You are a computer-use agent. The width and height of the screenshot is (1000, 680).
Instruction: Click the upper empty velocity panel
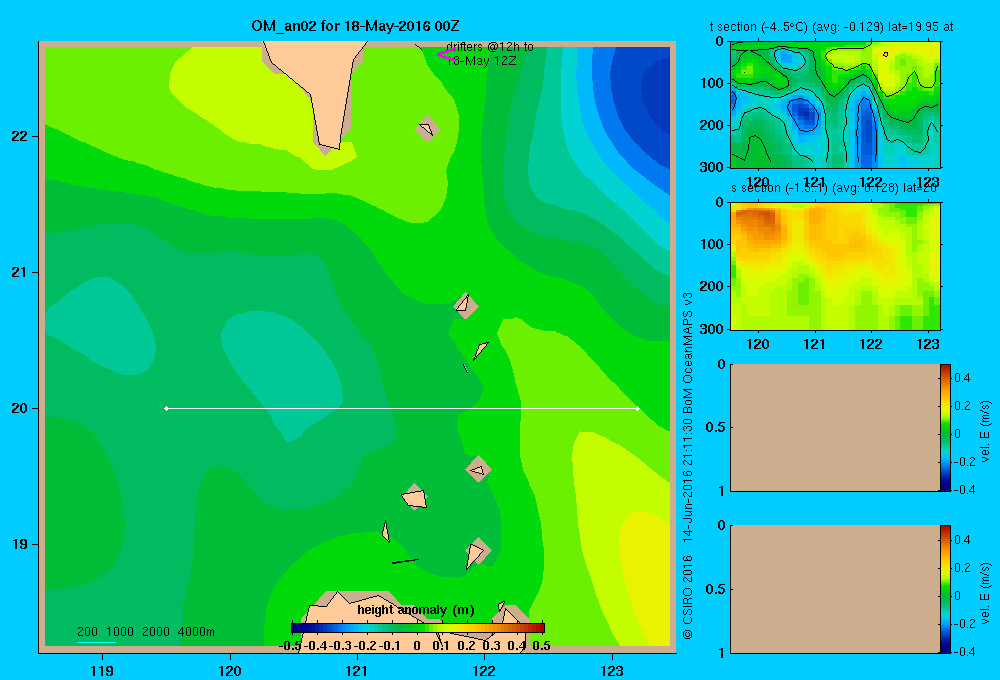point(835,428)
